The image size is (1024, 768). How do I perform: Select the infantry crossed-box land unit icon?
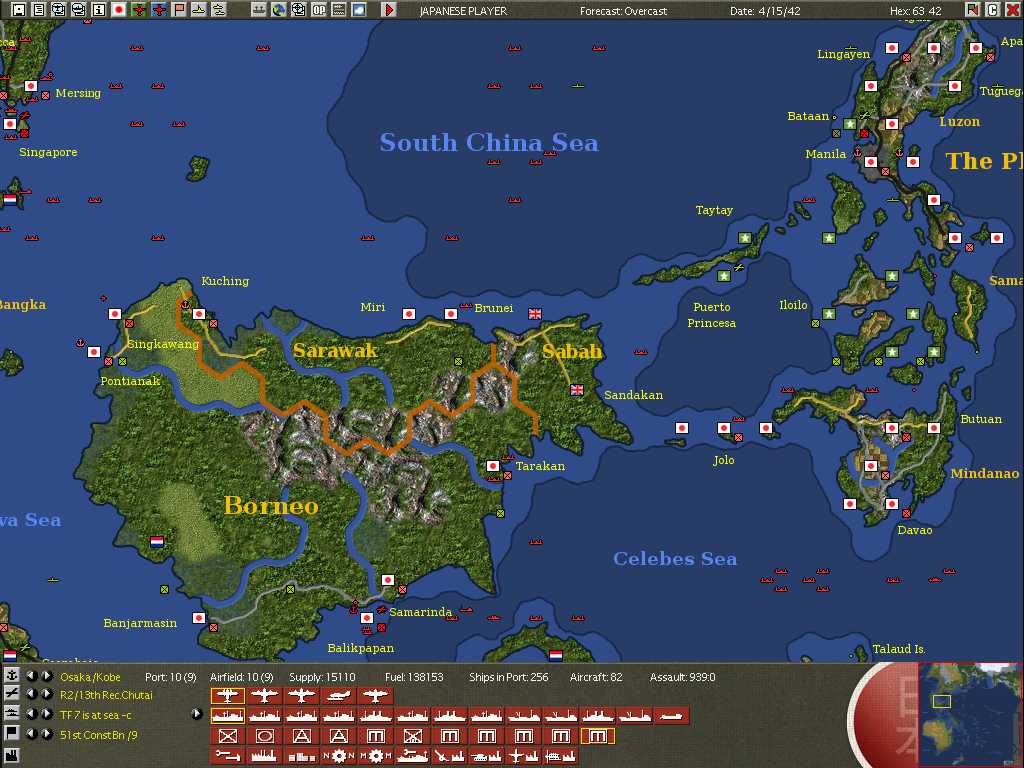click(228, 736)
